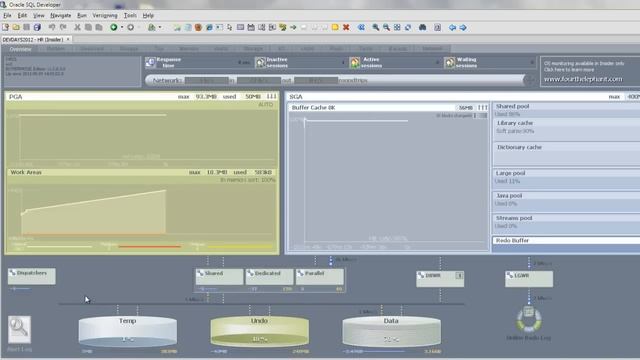640x360 pixels.
Task: Click the PGA panel header
Action: (142, 96)
